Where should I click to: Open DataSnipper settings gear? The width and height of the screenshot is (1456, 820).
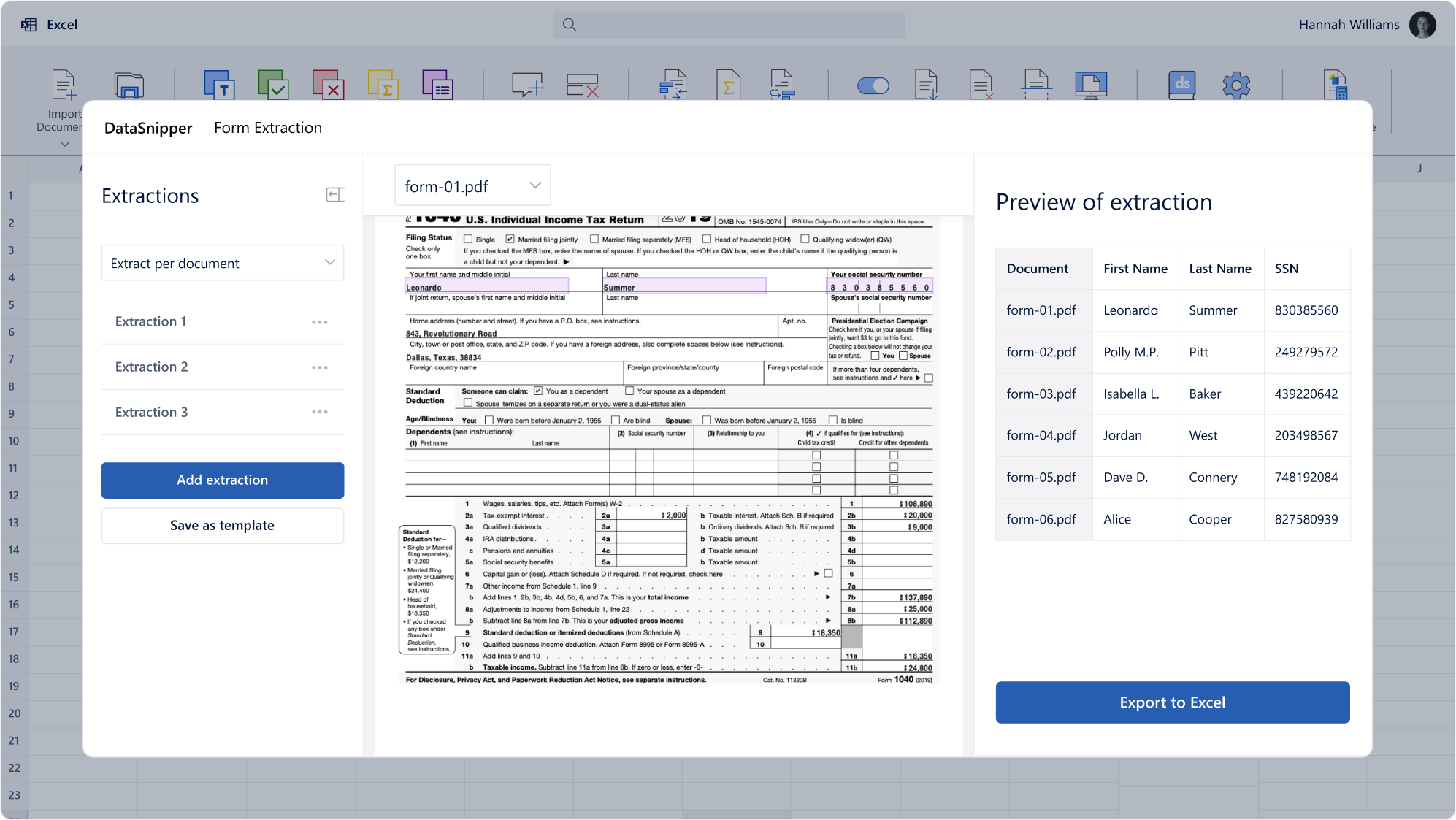pyautogui.click(x=1235, y=85)
